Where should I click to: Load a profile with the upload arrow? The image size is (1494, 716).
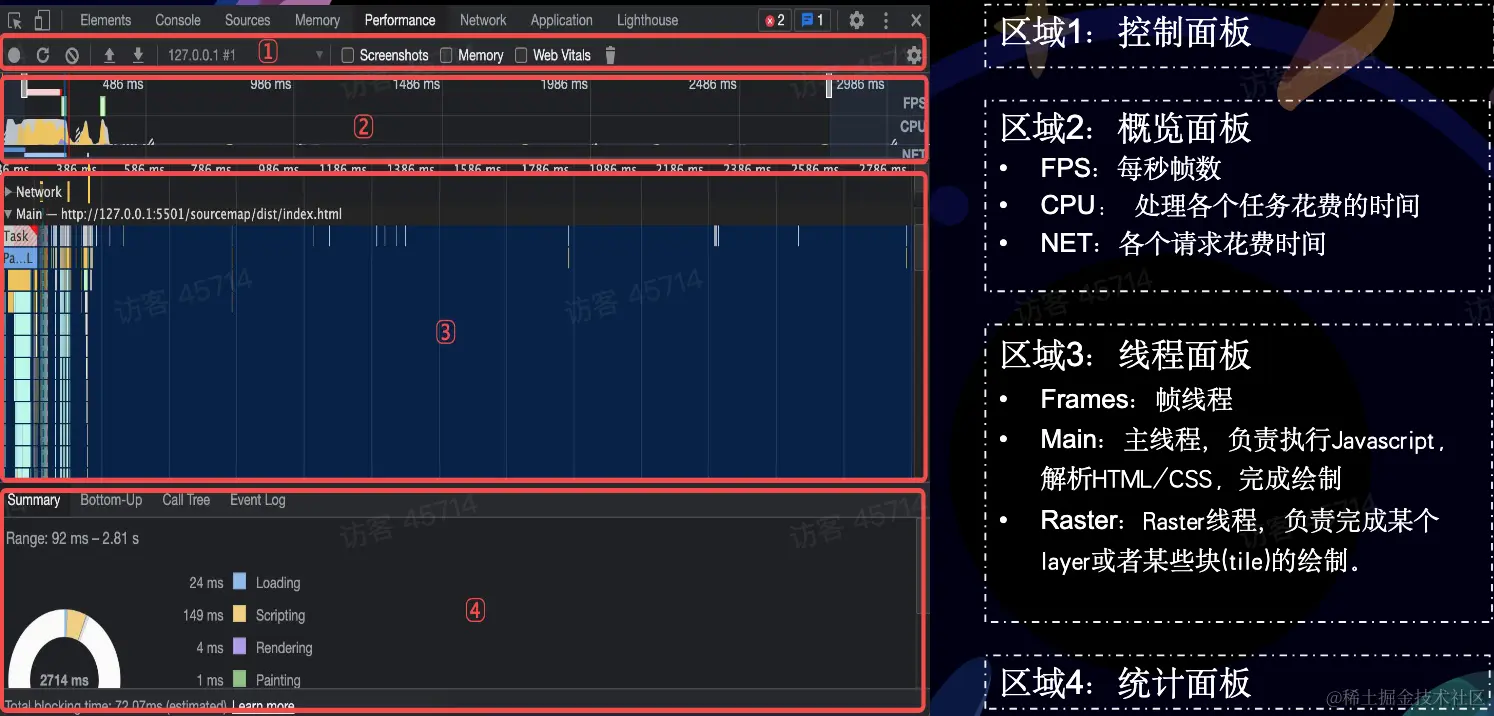coord(109,55)
